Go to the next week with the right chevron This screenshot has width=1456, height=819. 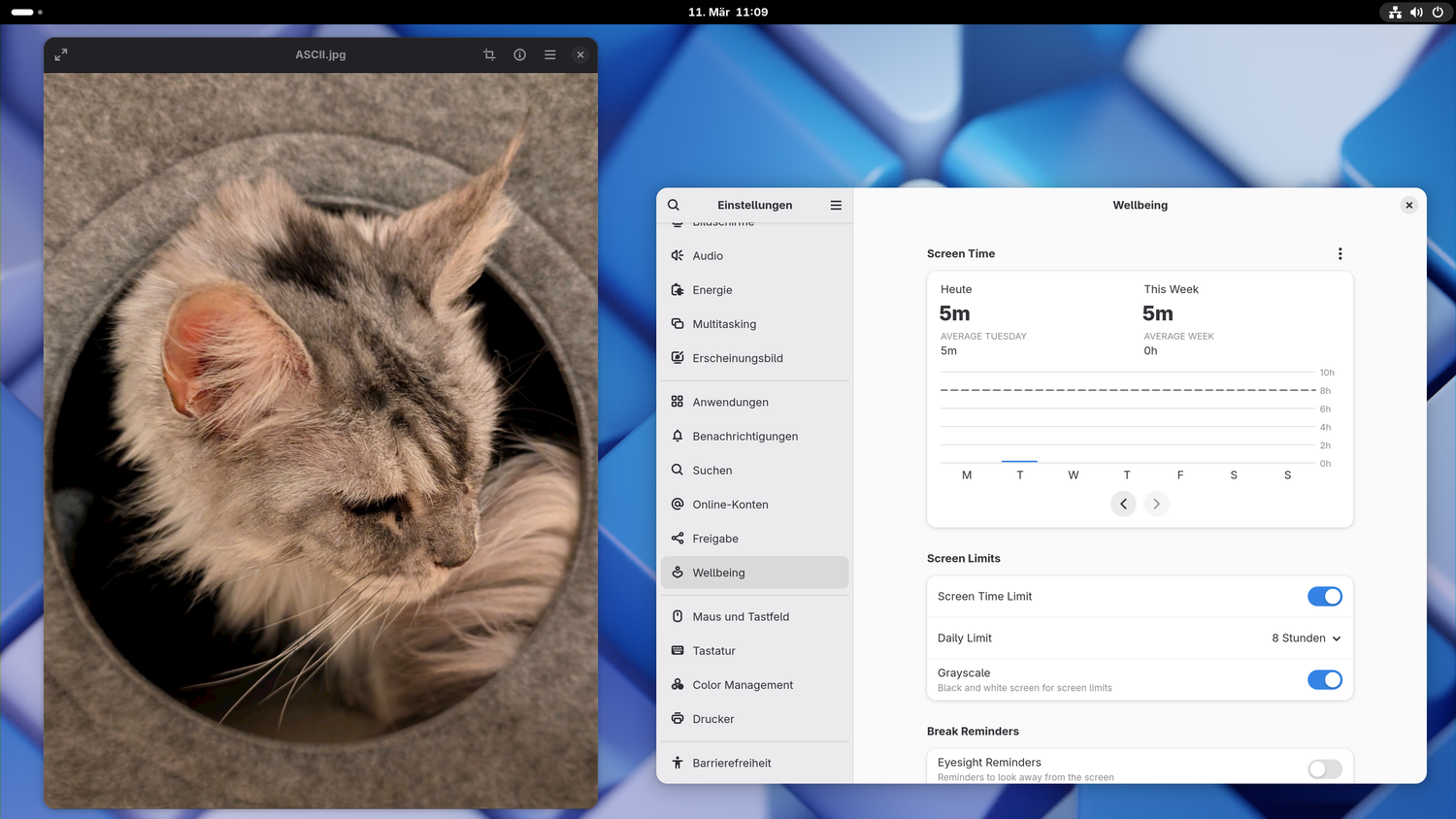(x=1156, y=504)
